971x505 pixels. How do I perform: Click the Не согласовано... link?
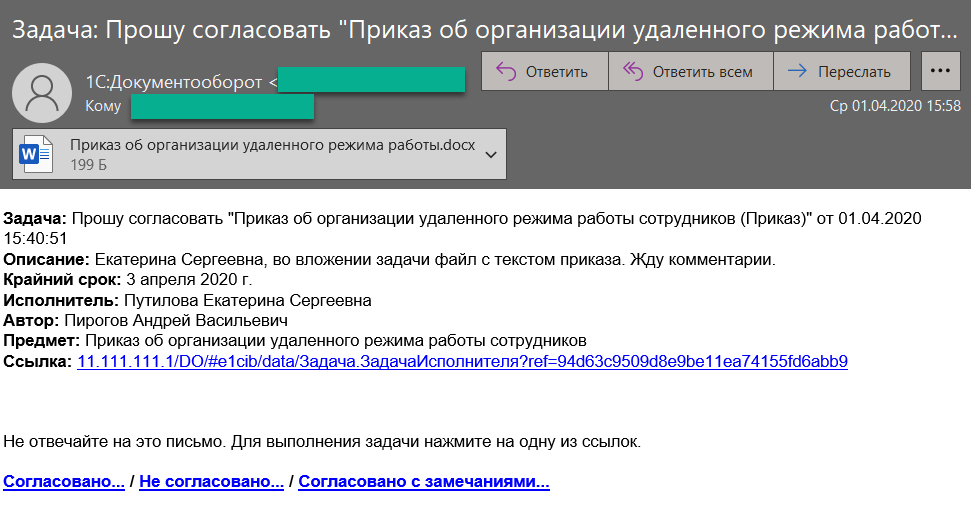(x=211, y=481)
